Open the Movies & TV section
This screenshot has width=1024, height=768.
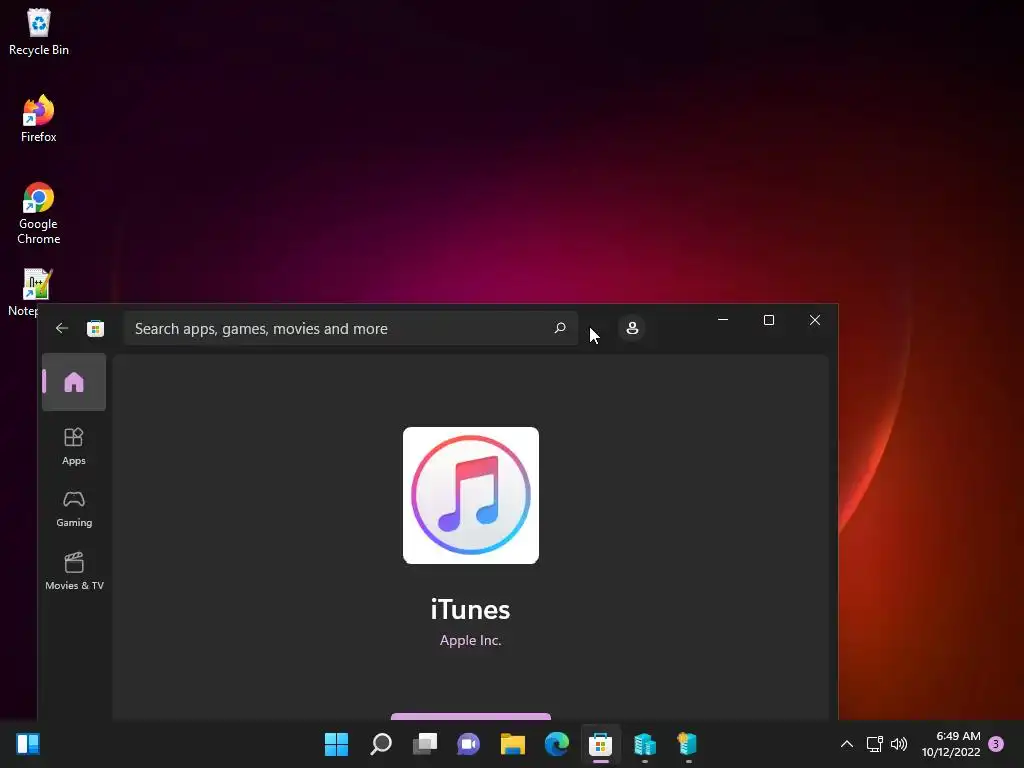tap(74, 571)
